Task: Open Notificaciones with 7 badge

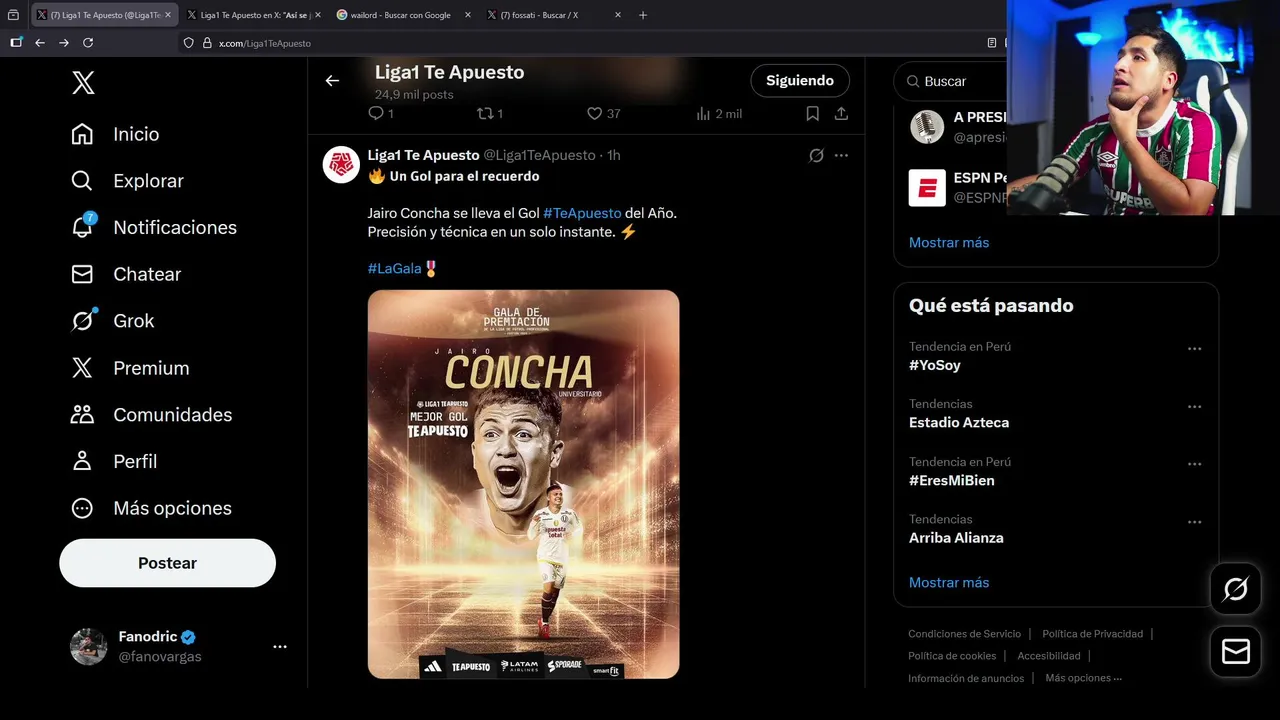Action: tap(154, 227)
